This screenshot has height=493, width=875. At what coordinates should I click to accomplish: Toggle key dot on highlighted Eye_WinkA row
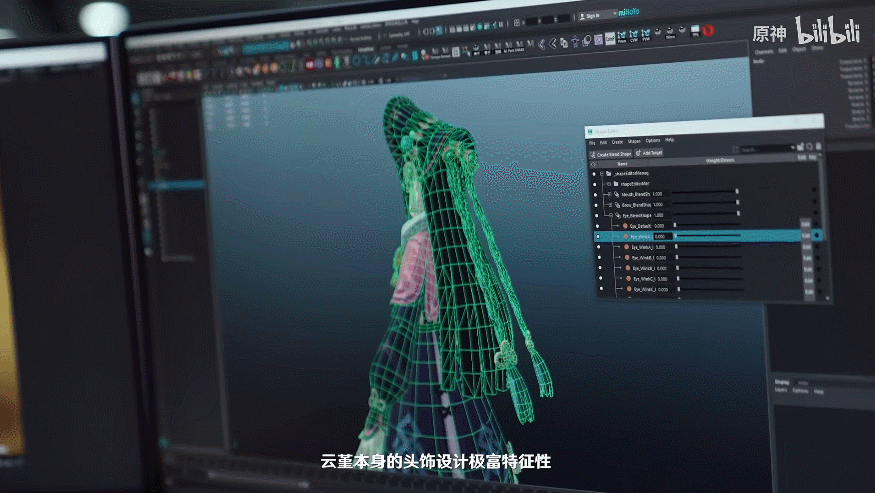pyautogui.click(x=816, y=234)
